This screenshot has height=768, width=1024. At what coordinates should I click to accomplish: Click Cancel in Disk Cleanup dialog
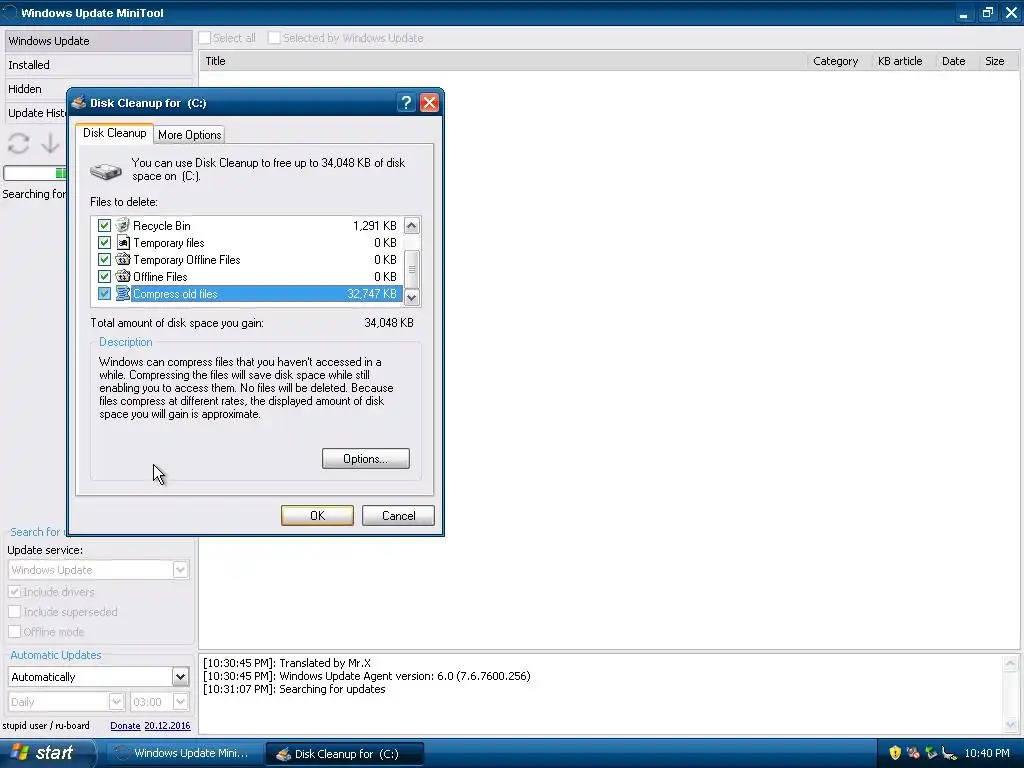pyautogui.click(x=398, y=515)
